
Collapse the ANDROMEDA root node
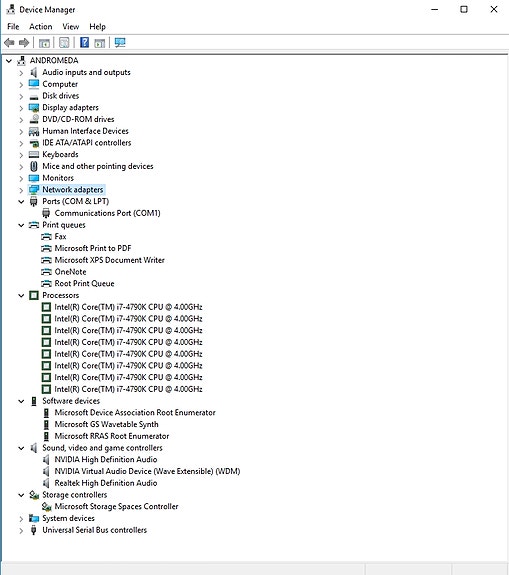click(x=9, y=61)
